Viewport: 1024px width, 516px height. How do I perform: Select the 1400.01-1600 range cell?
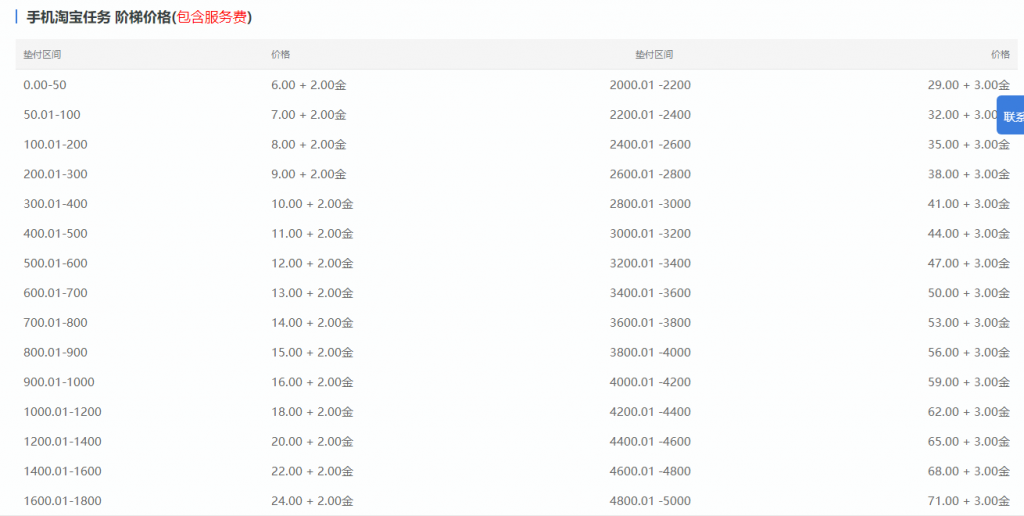(63, 472)
